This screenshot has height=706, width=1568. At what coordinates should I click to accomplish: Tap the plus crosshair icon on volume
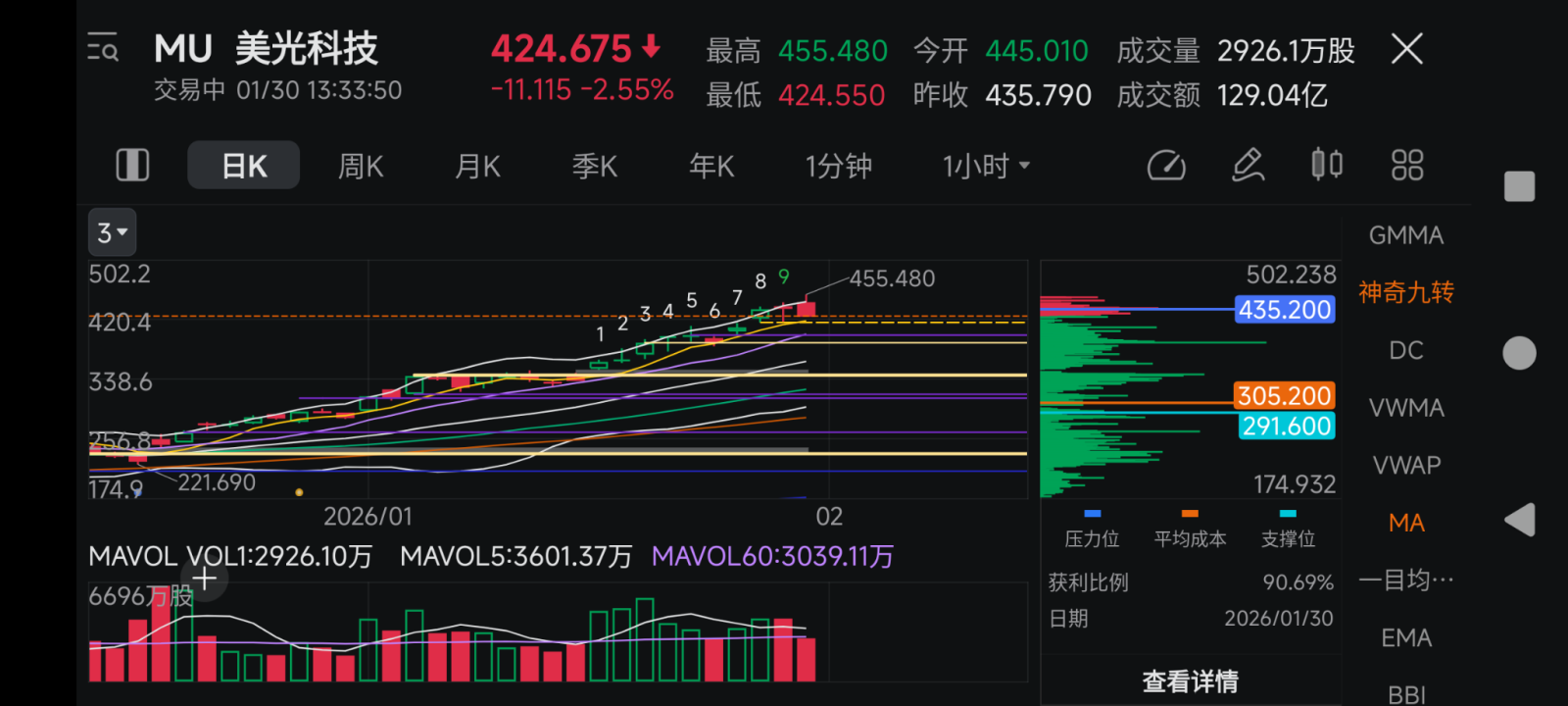pyautogui.click(x=204, y=580)
